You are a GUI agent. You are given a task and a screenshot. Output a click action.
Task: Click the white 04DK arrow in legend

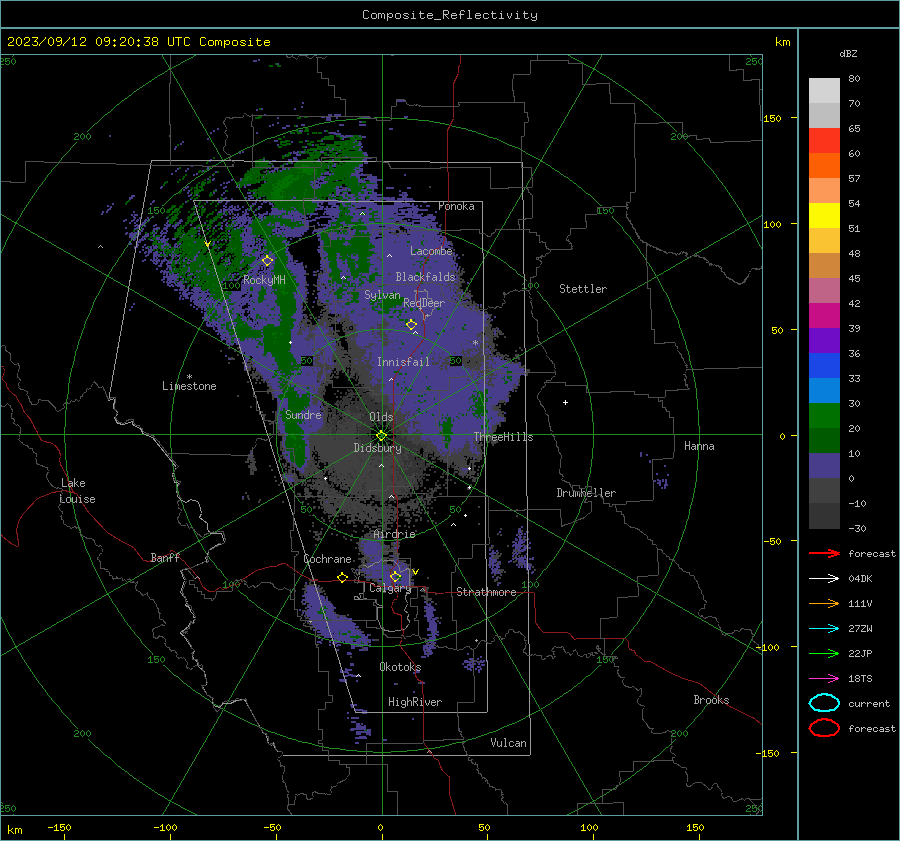point(824,578)
